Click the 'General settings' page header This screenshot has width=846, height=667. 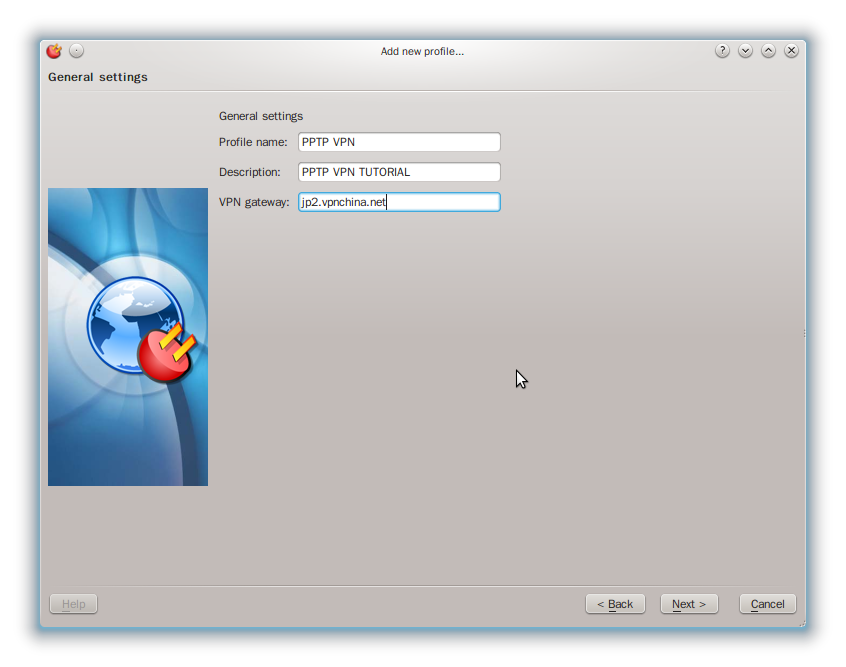[98, 77]
